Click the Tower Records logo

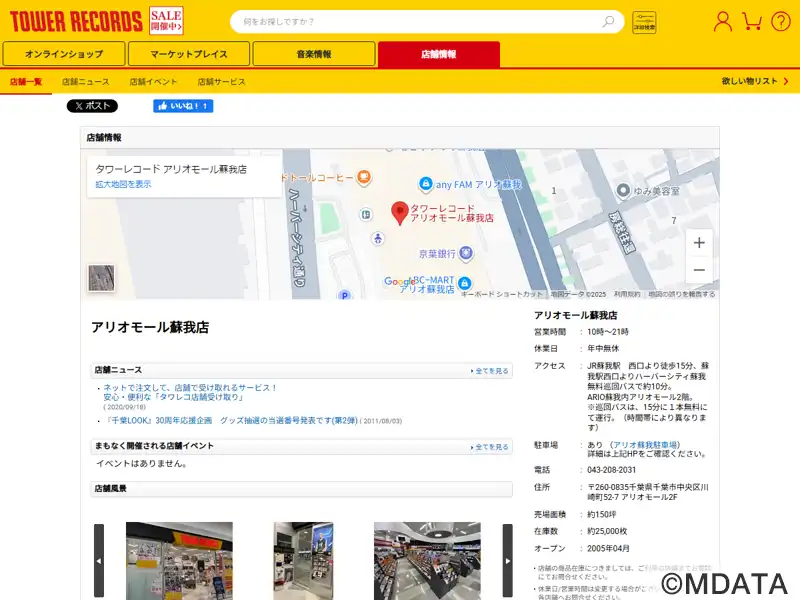pos(76,21)
